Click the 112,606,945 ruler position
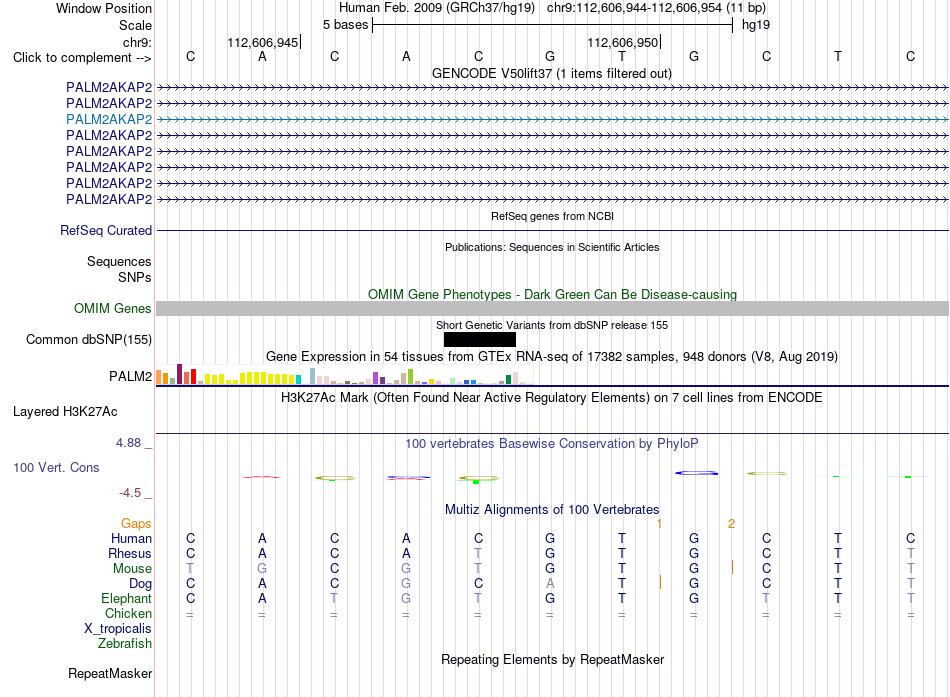Screen dimensions: 950x697 [263, 42]
